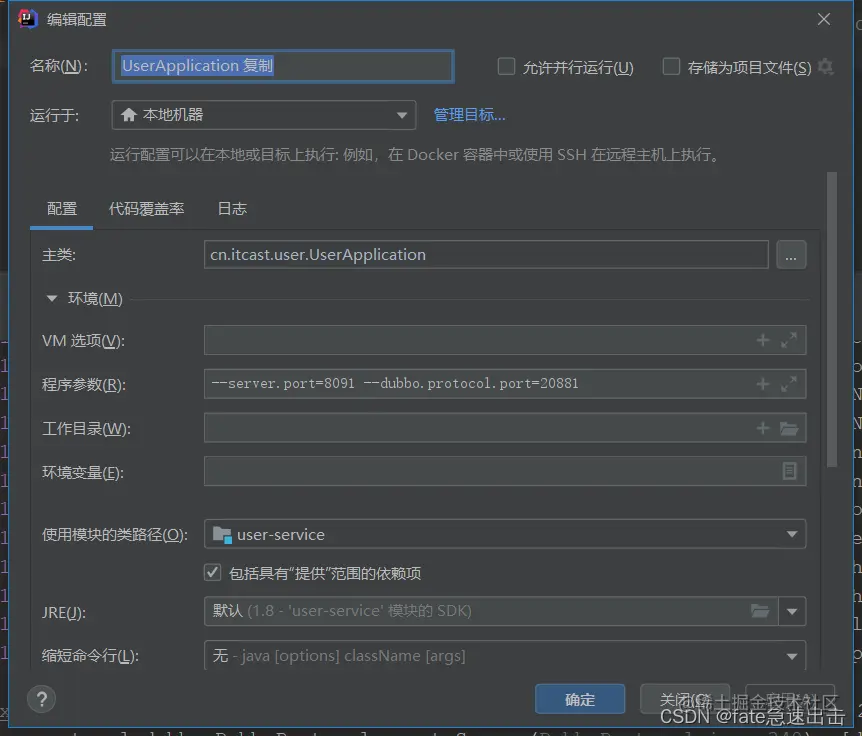Check the 存储为项目文件 option
The height and width of the screenshot is (736, 862).
pyautogui.click(x=671, y=66)
